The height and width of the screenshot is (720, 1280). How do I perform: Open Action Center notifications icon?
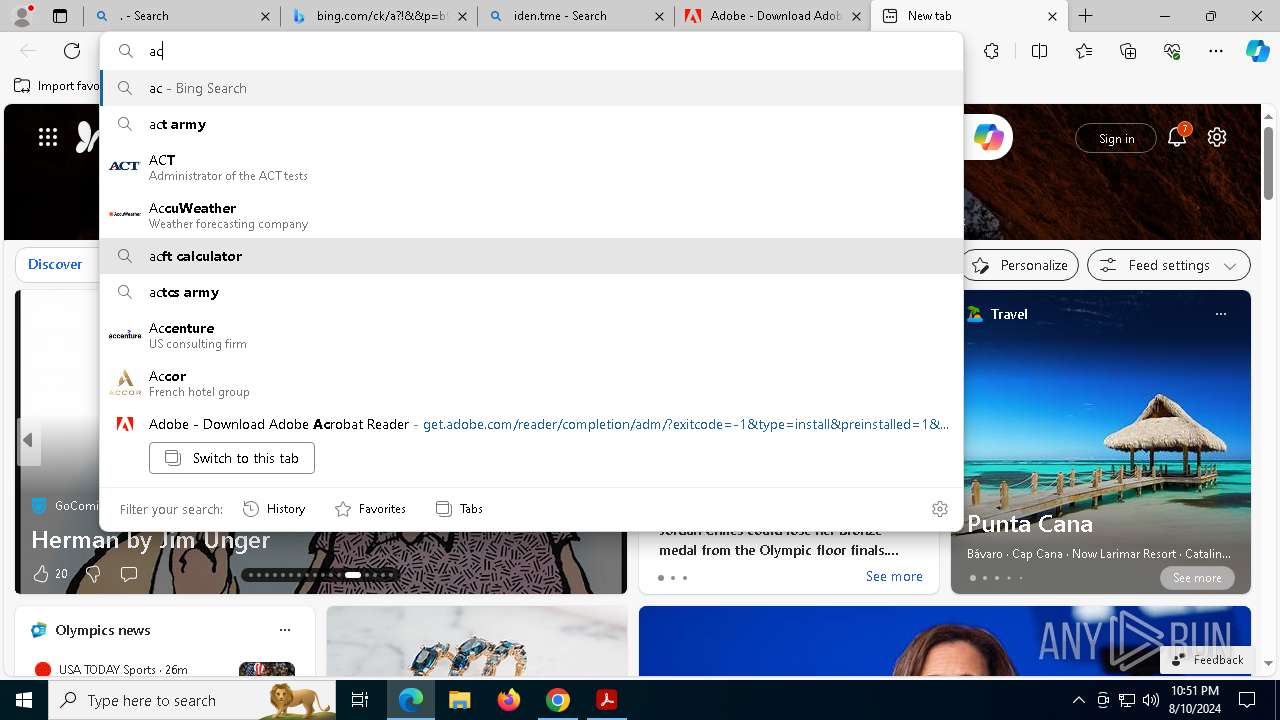(x=1247, y=700)
